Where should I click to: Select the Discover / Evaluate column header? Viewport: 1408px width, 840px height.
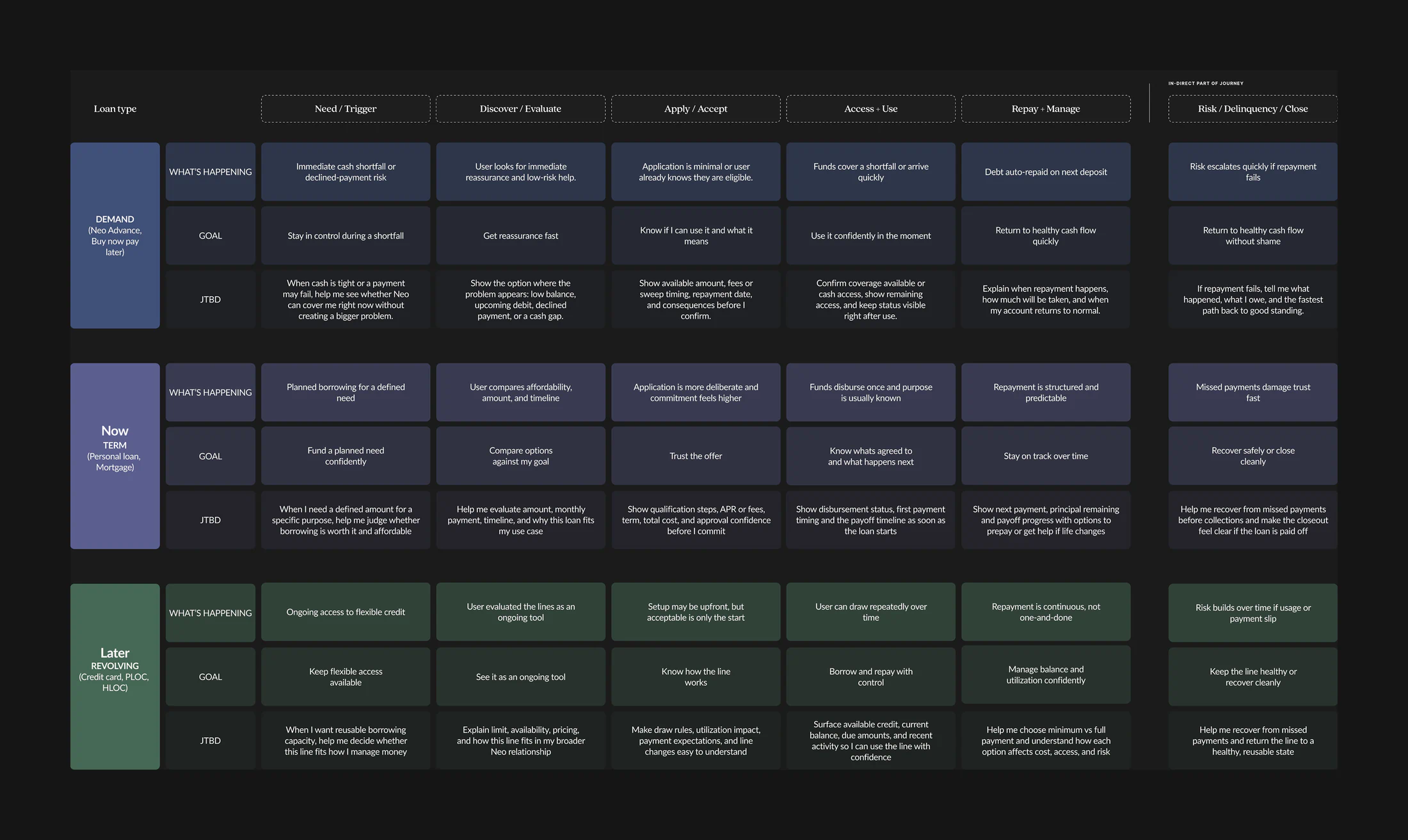[520, 109]
